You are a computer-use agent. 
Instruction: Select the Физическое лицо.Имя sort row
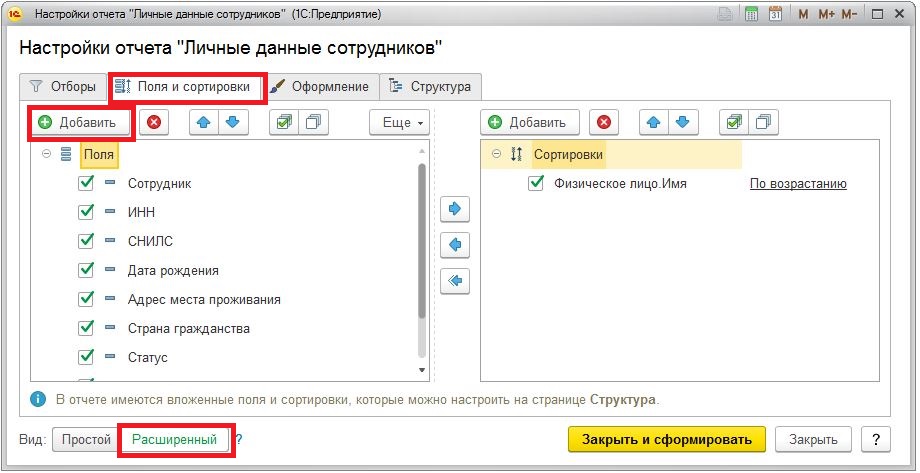(x=679, y=184)
